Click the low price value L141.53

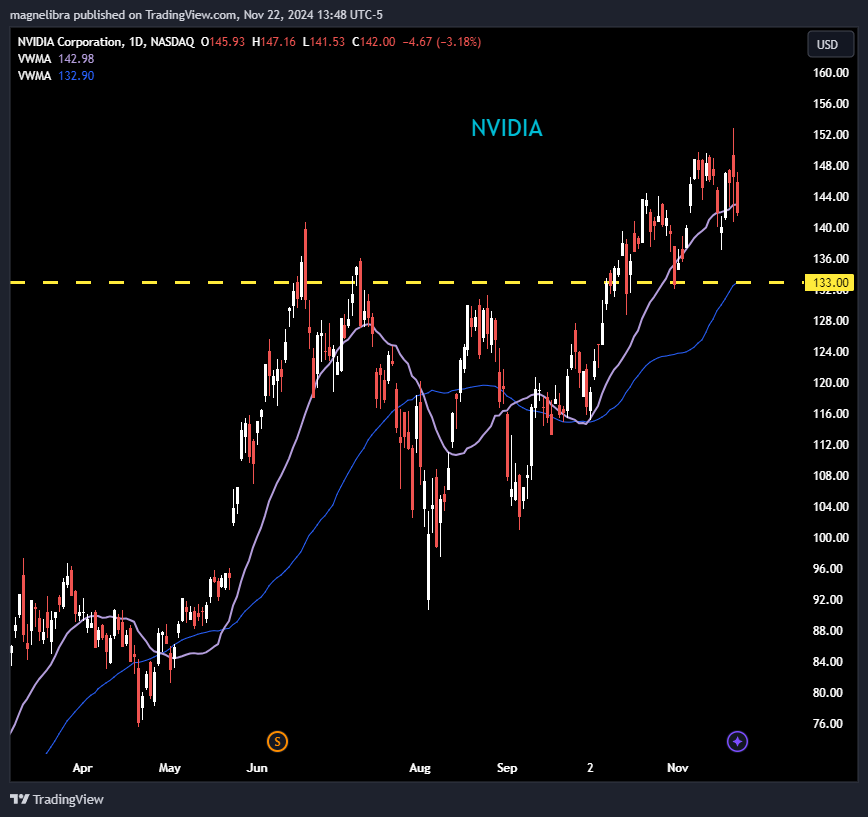[323, 42]
